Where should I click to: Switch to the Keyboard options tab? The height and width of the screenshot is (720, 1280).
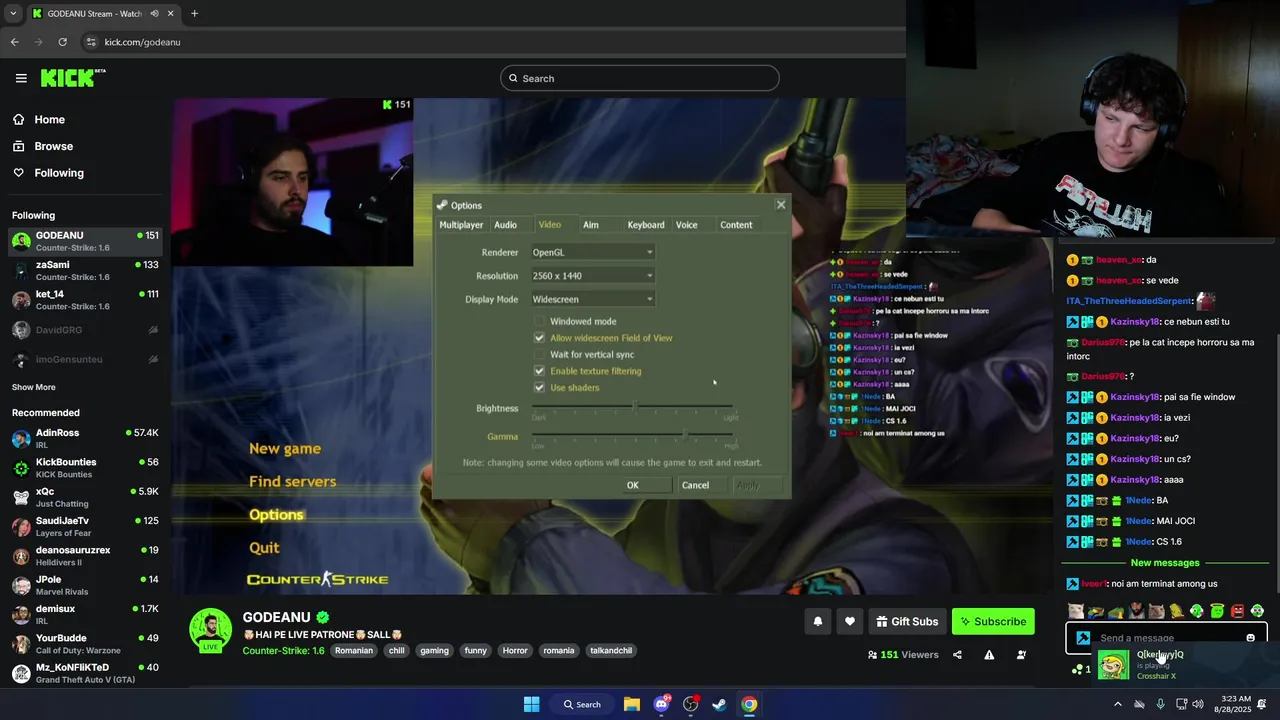point(646,225)
